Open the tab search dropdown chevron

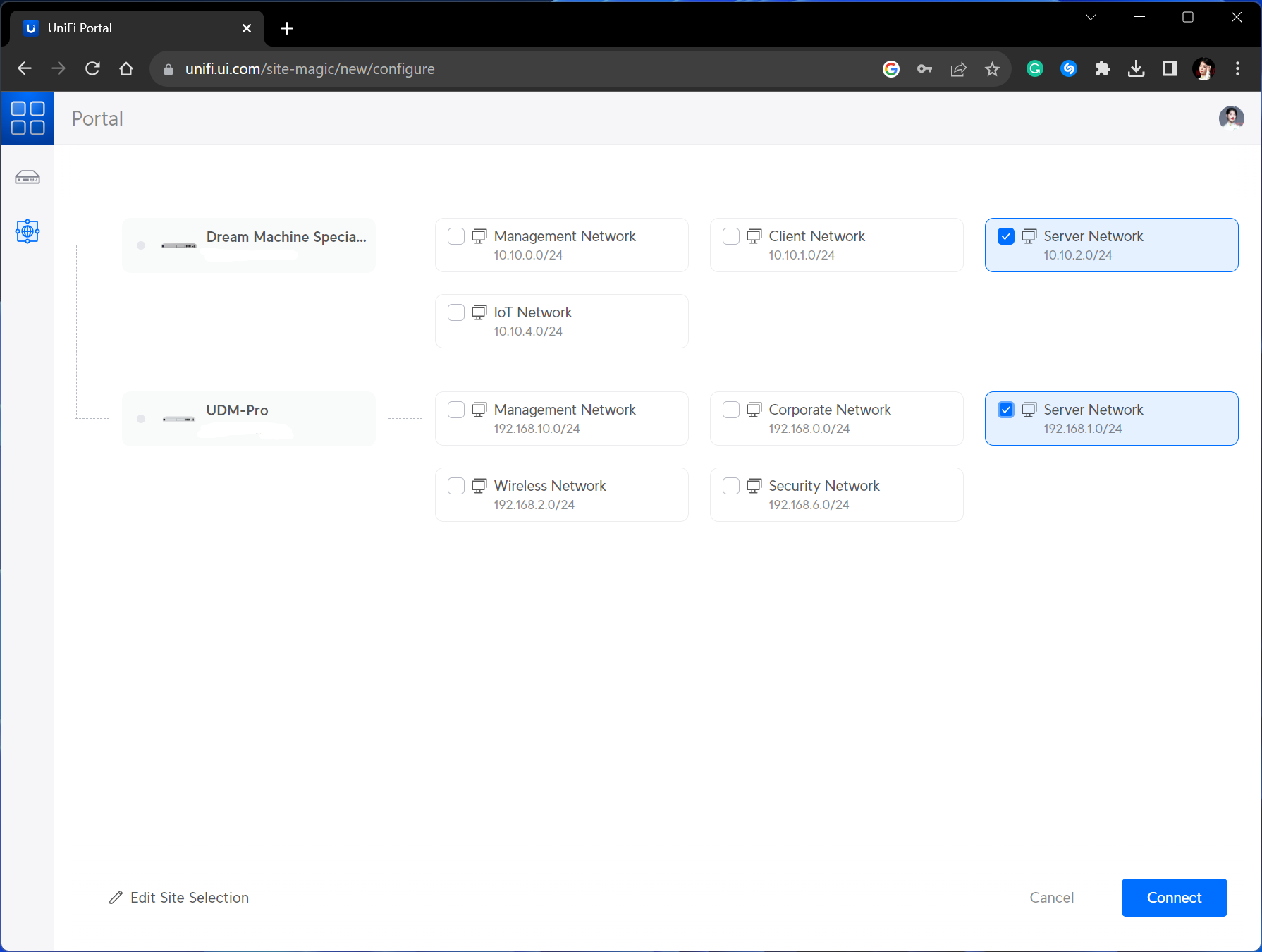pyautogui.click(x=1091, y=17)
